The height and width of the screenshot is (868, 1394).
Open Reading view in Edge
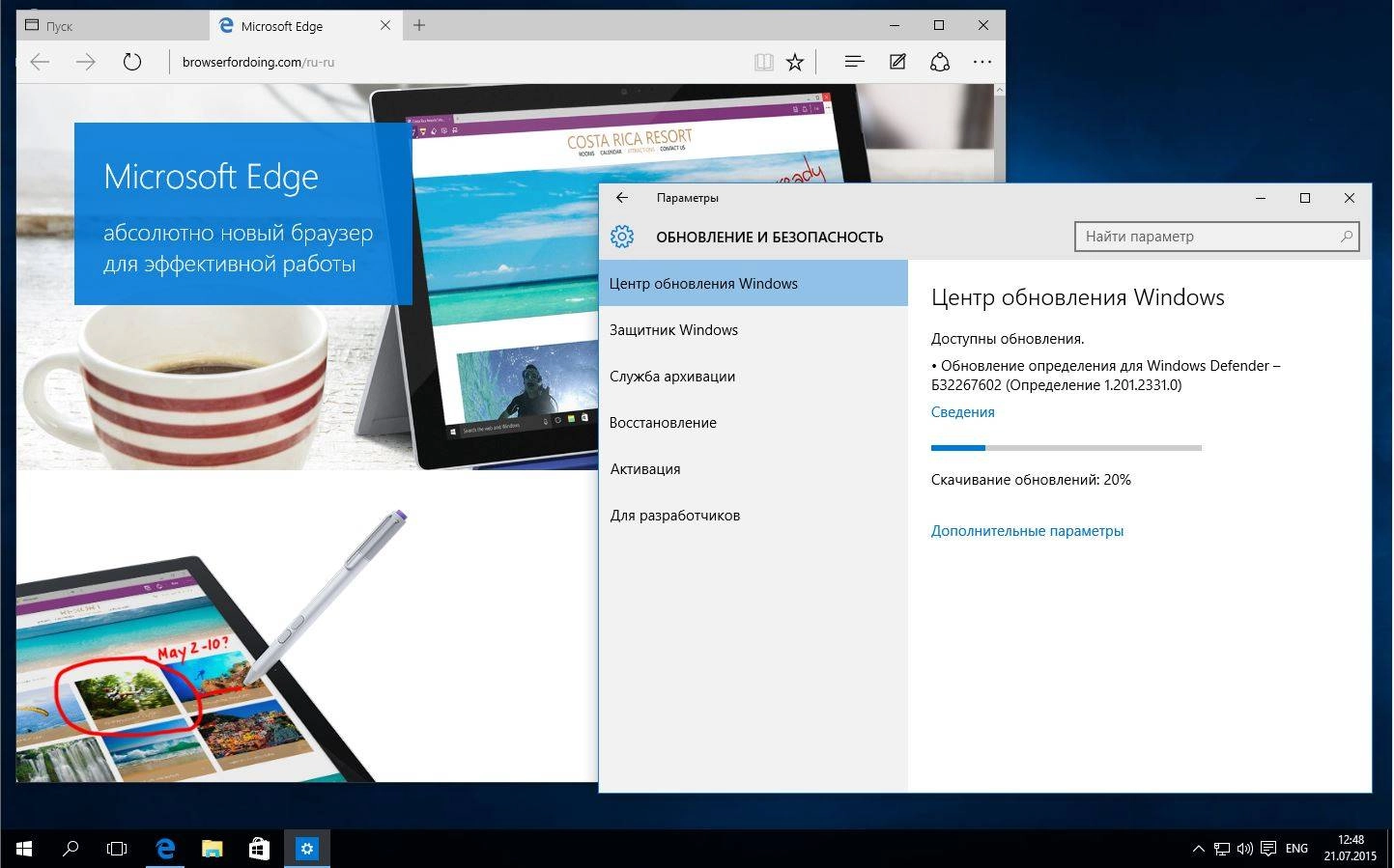coord(763,62)
